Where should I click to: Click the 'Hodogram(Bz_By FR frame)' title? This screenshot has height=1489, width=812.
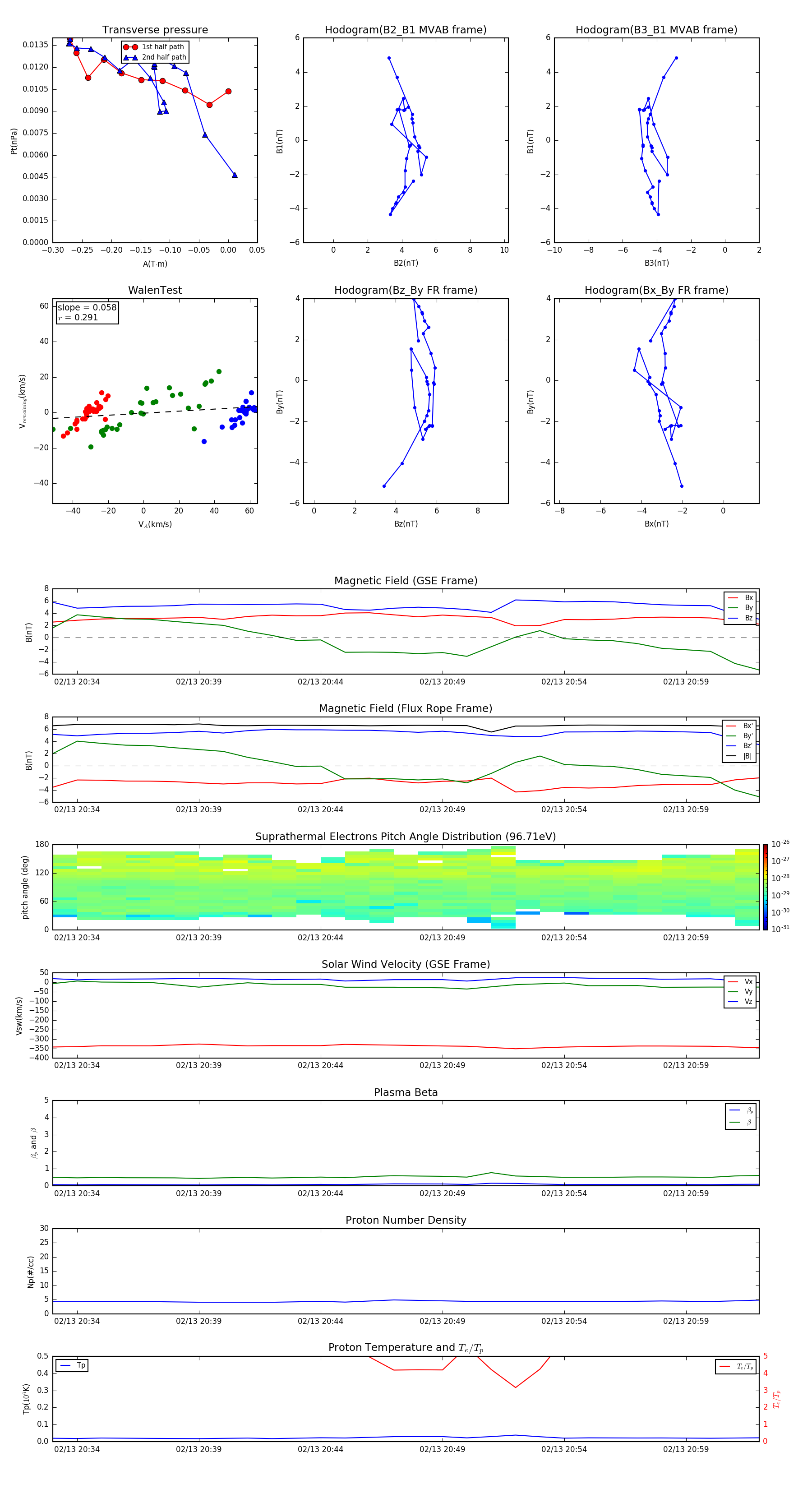[x=406, y=290]
